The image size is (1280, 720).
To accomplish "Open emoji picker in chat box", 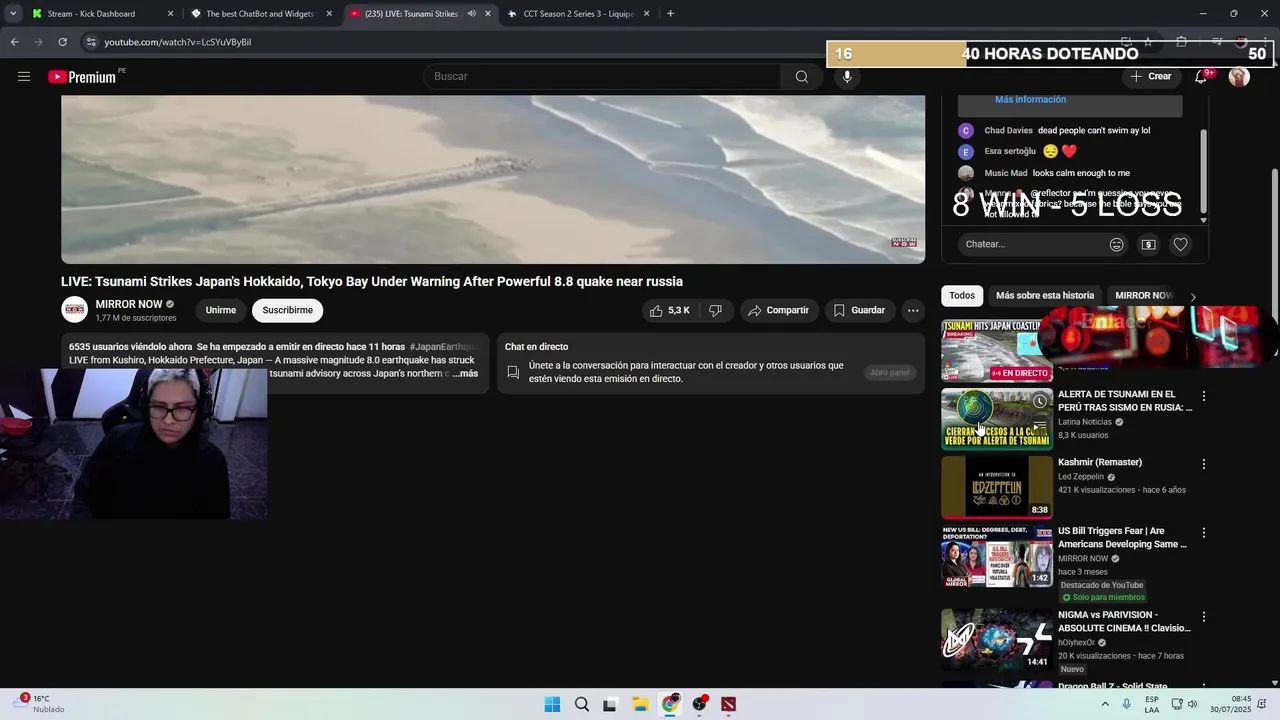I will 1117,244.
